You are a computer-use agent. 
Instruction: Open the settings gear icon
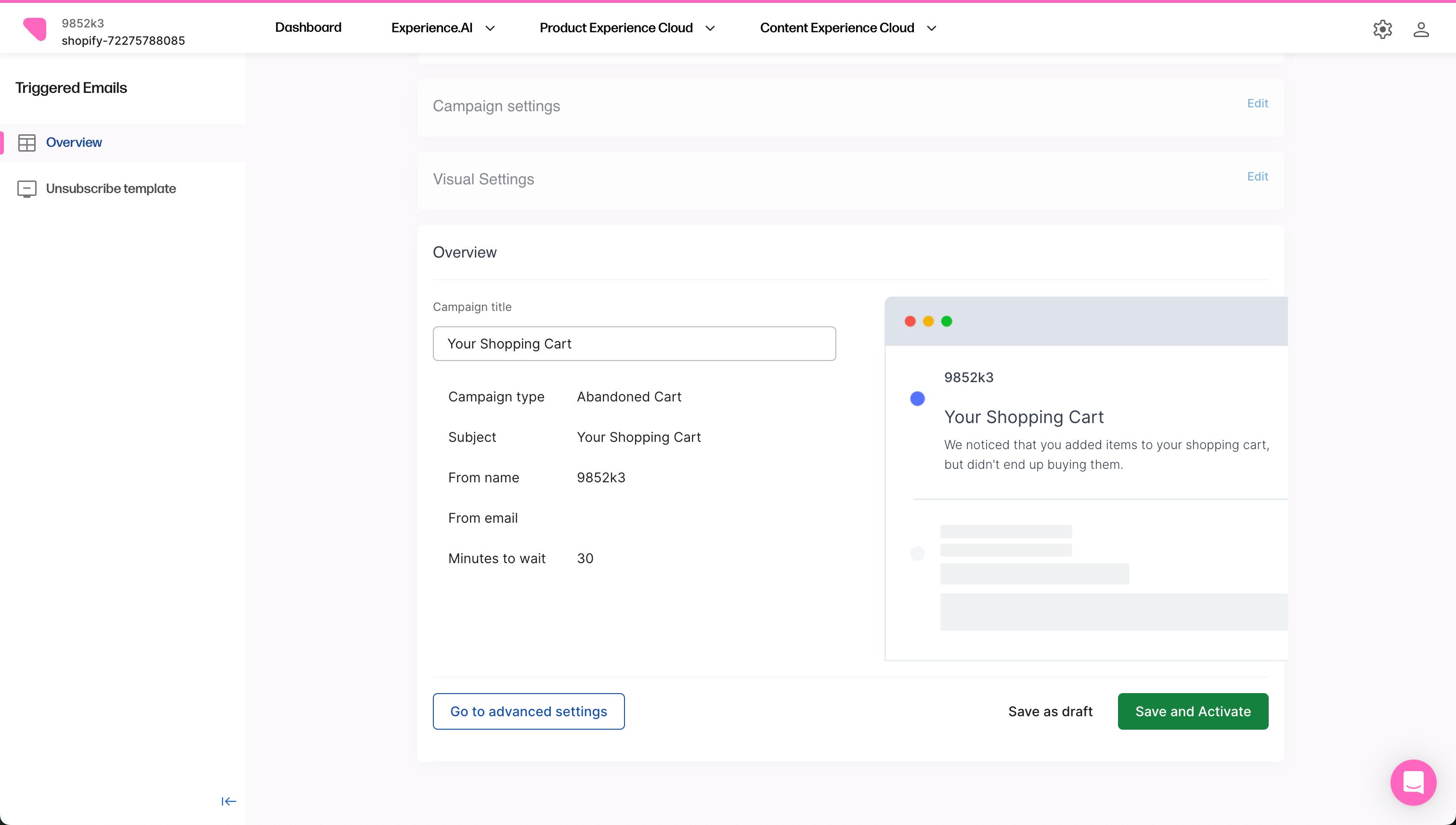click(x=1382, y=29)
